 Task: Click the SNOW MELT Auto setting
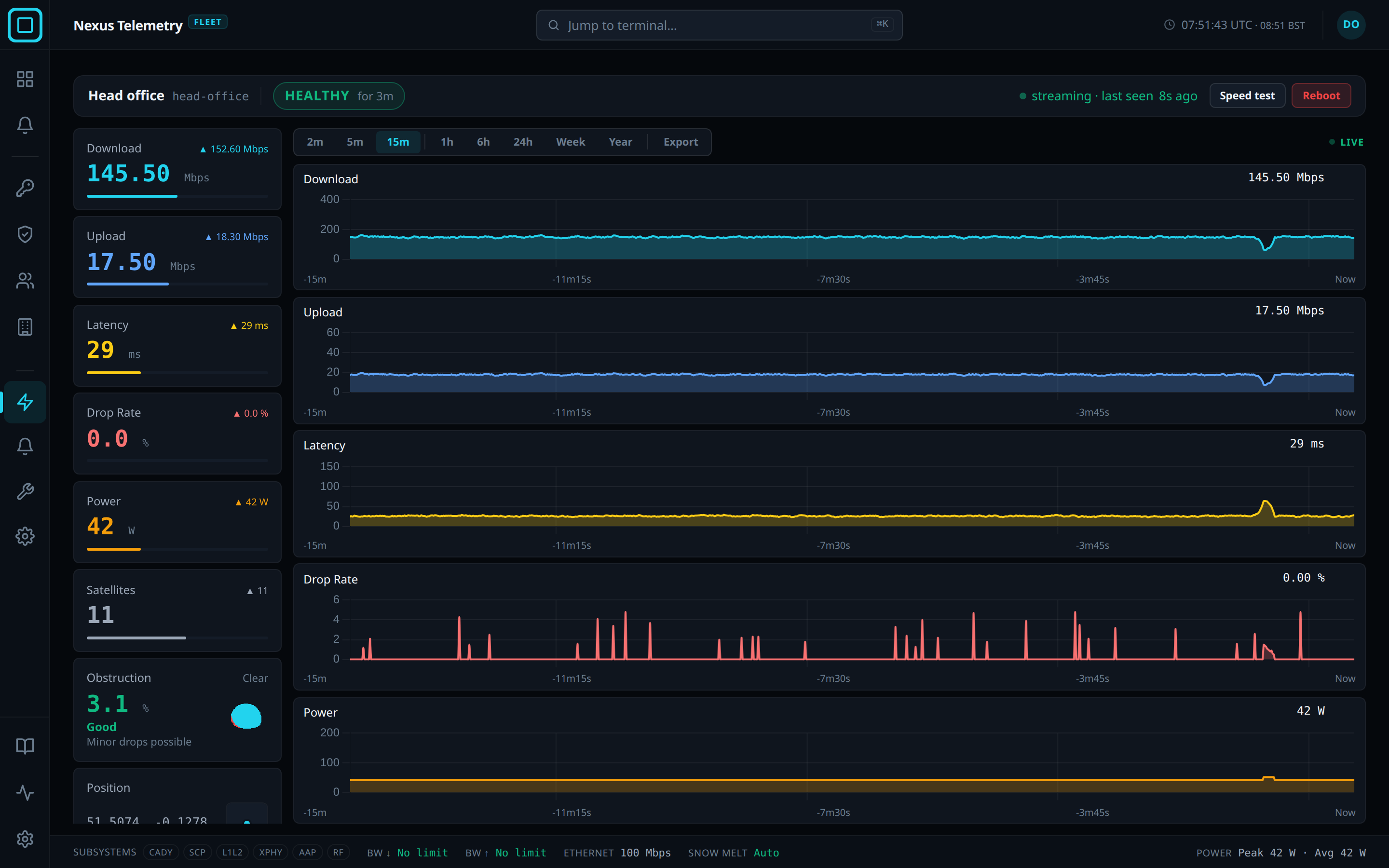click(x=734, y=853)
